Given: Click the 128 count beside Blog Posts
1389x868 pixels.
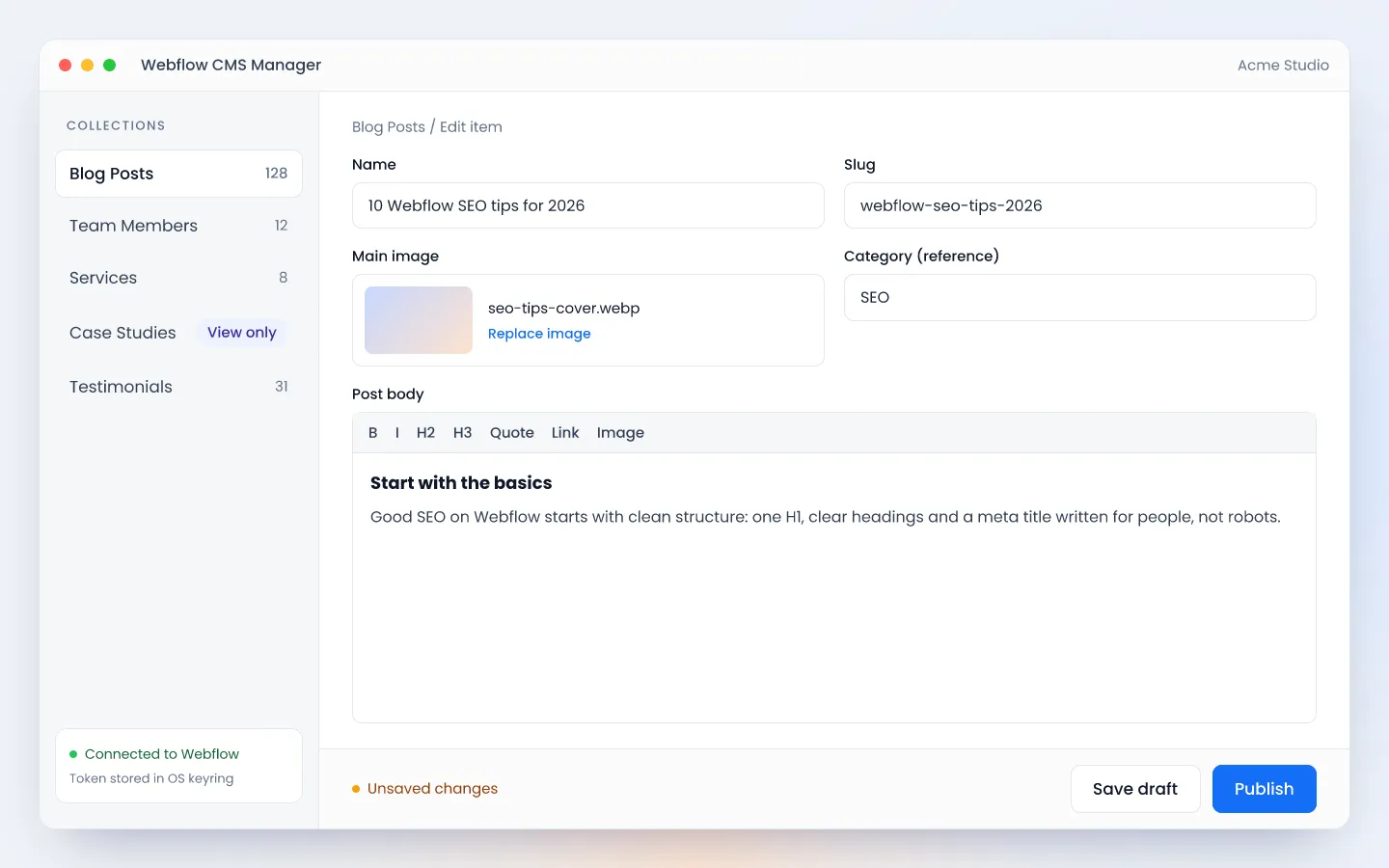Looking at the screenshot, I should pos(276,174).
